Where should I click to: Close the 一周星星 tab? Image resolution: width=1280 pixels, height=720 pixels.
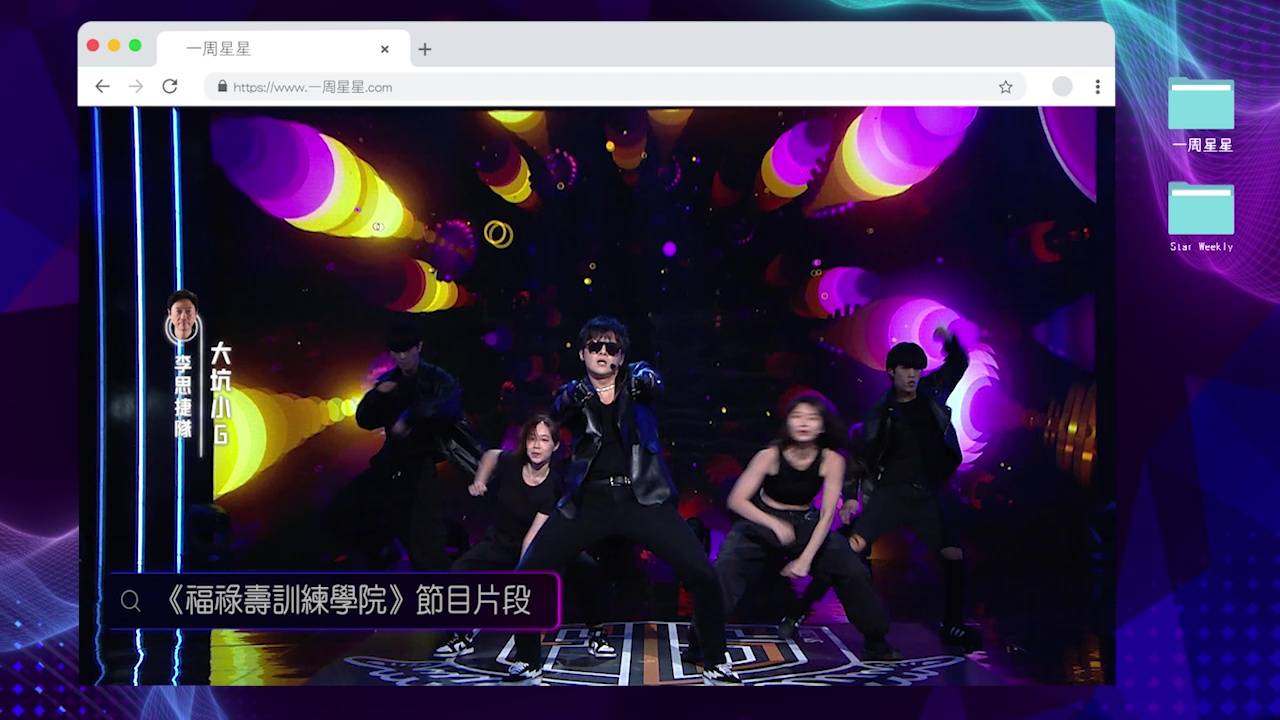[x=384, y=49]
